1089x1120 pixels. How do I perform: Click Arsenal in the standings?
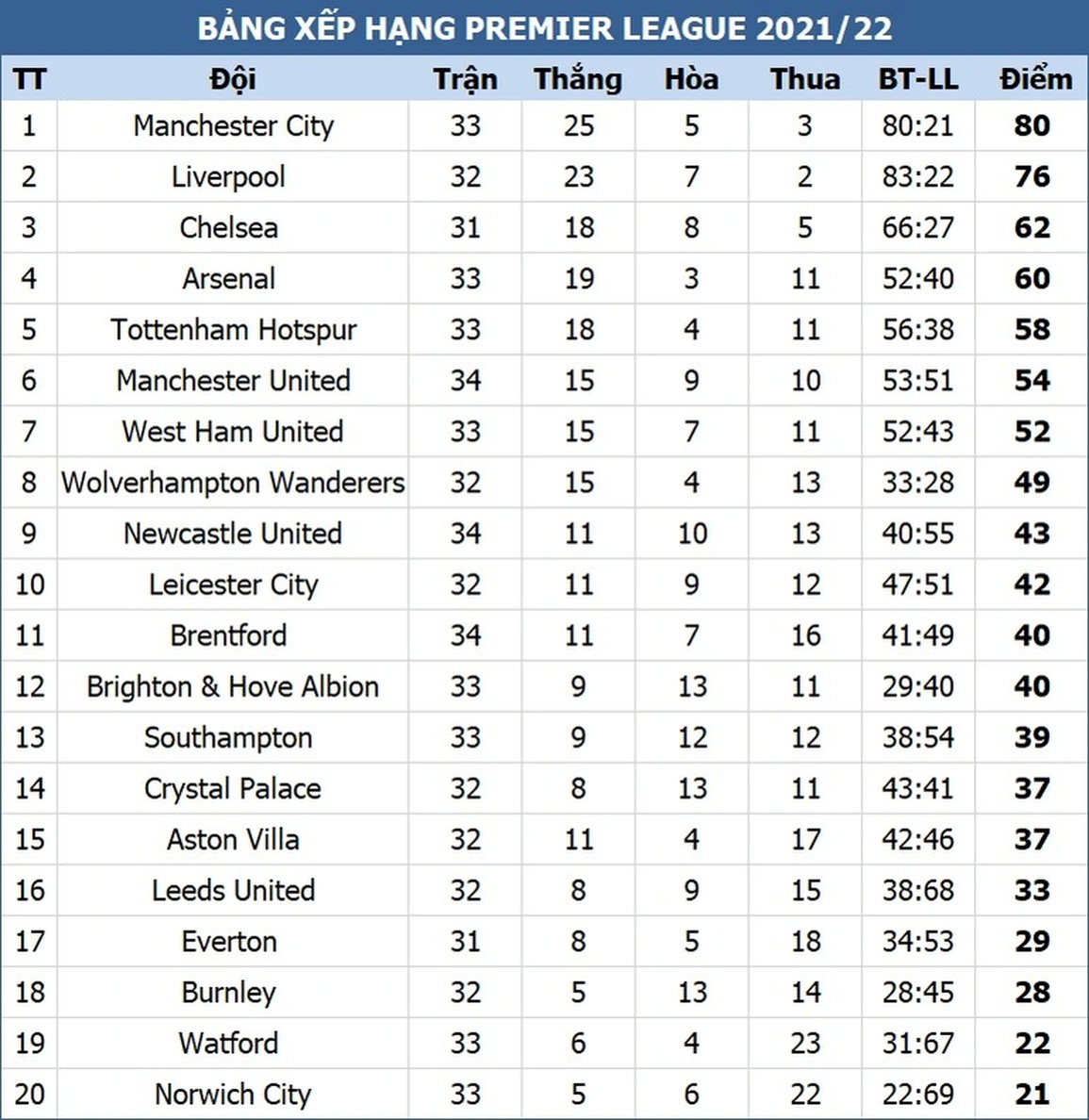click(229, 278)
